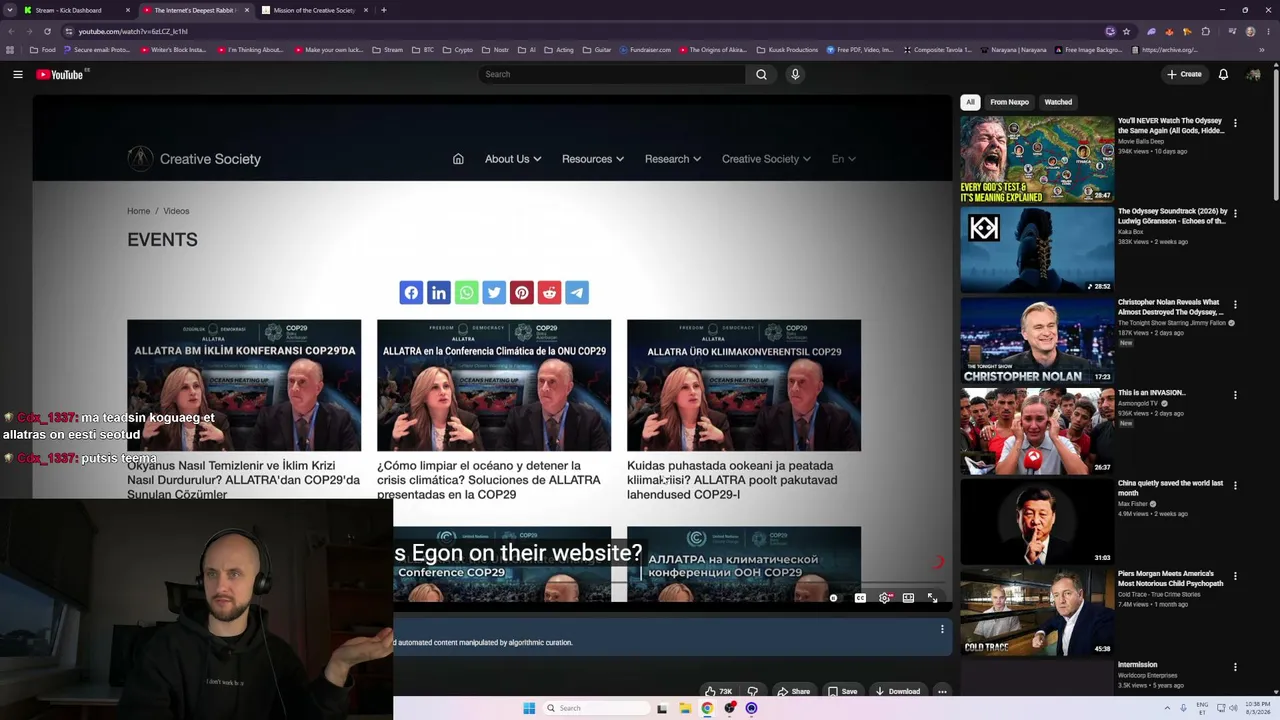Click the Download button

click(x=897, y=691)
